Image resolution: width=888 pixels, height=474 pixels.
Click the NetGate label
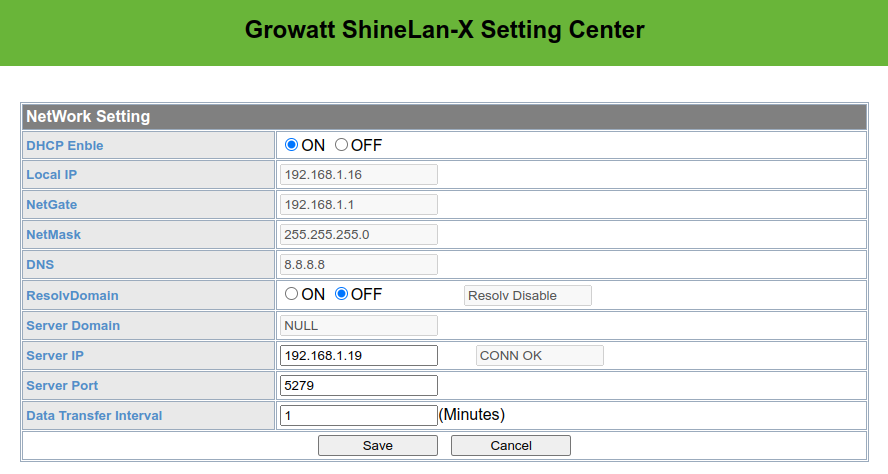tap(52, 204)
